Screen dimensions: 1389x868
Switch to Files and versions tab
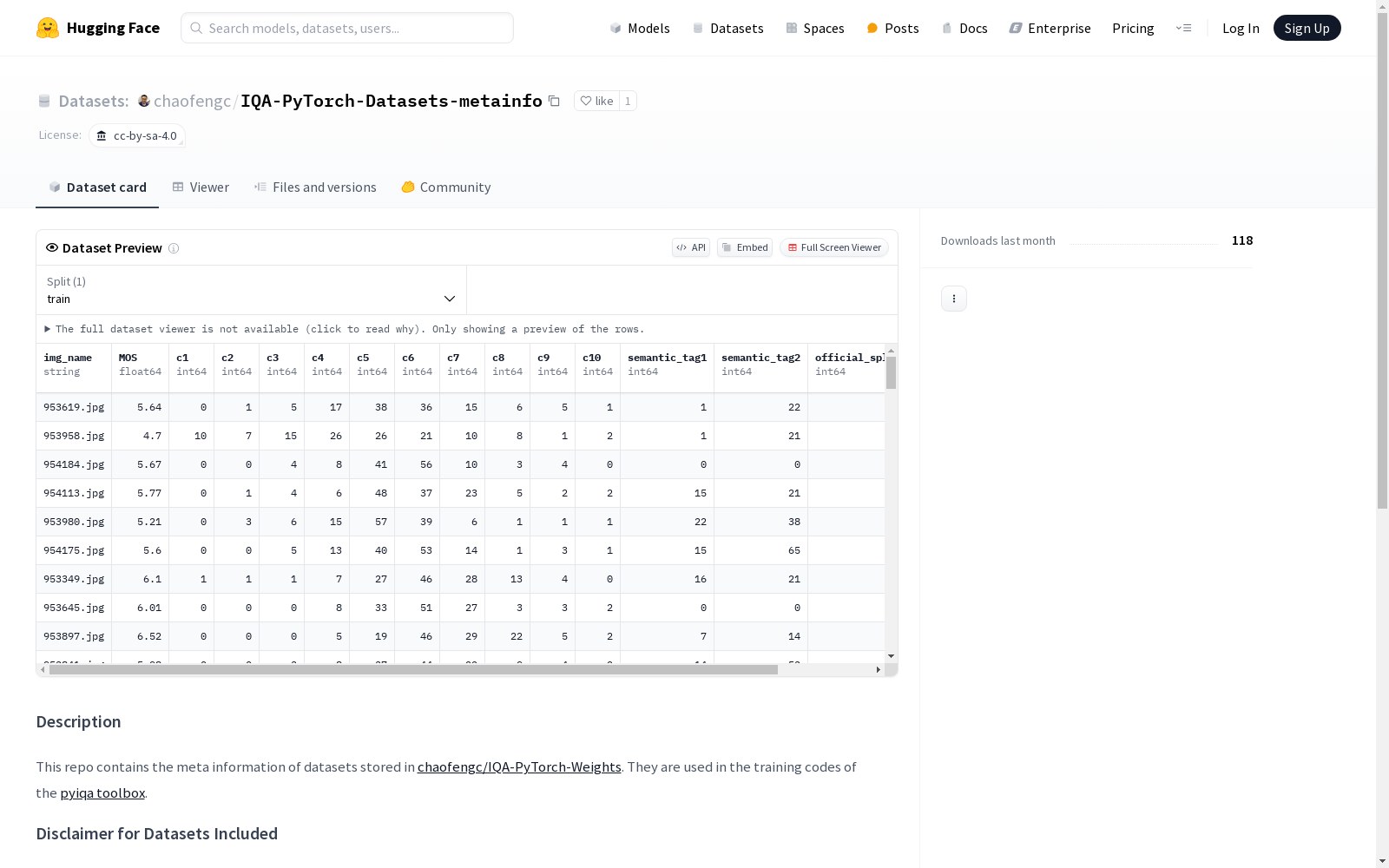pos(315,187)
